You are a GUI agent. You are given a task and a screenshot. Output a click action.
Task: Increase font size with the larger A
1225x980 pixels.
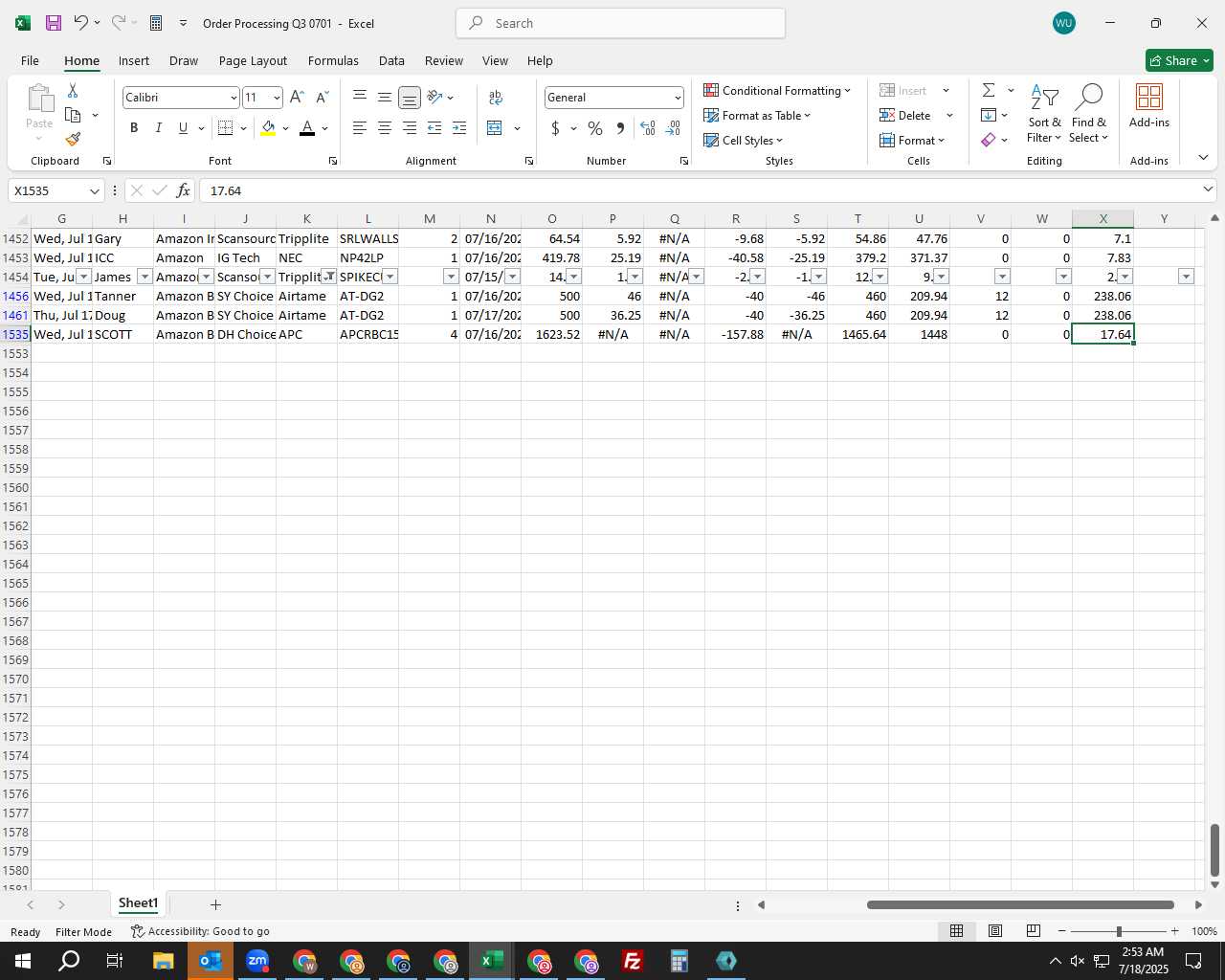pyautogui.click(x=297, y=97)
